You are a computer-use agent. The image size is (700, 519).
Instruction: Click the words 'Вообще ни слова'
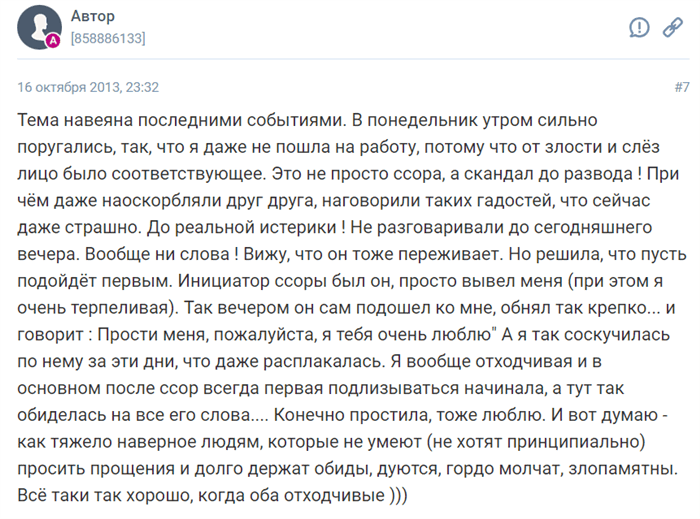157,254
